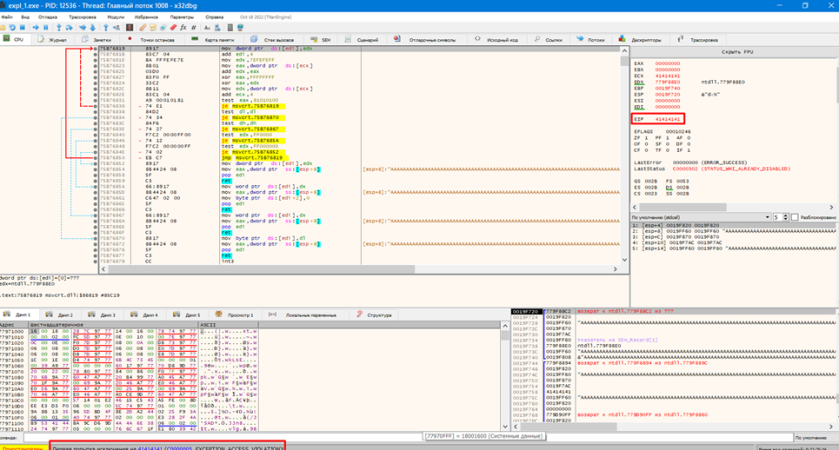Click the Restart debugging toolbar icon

[x=14, y=27]
